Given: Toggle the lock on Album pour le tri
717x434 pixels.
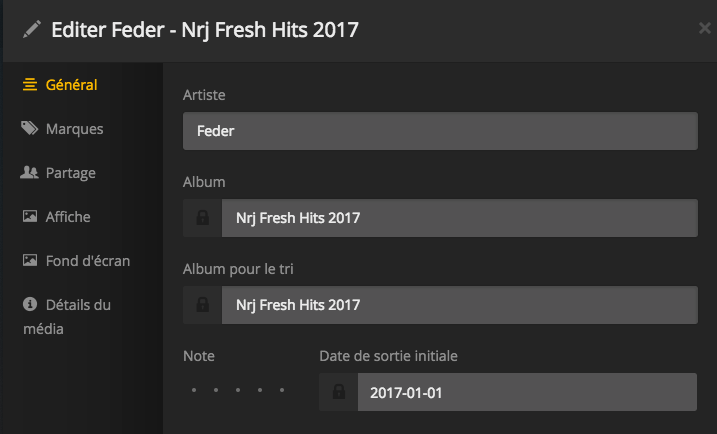Looking at the screenshot, I should coord(202,305).
